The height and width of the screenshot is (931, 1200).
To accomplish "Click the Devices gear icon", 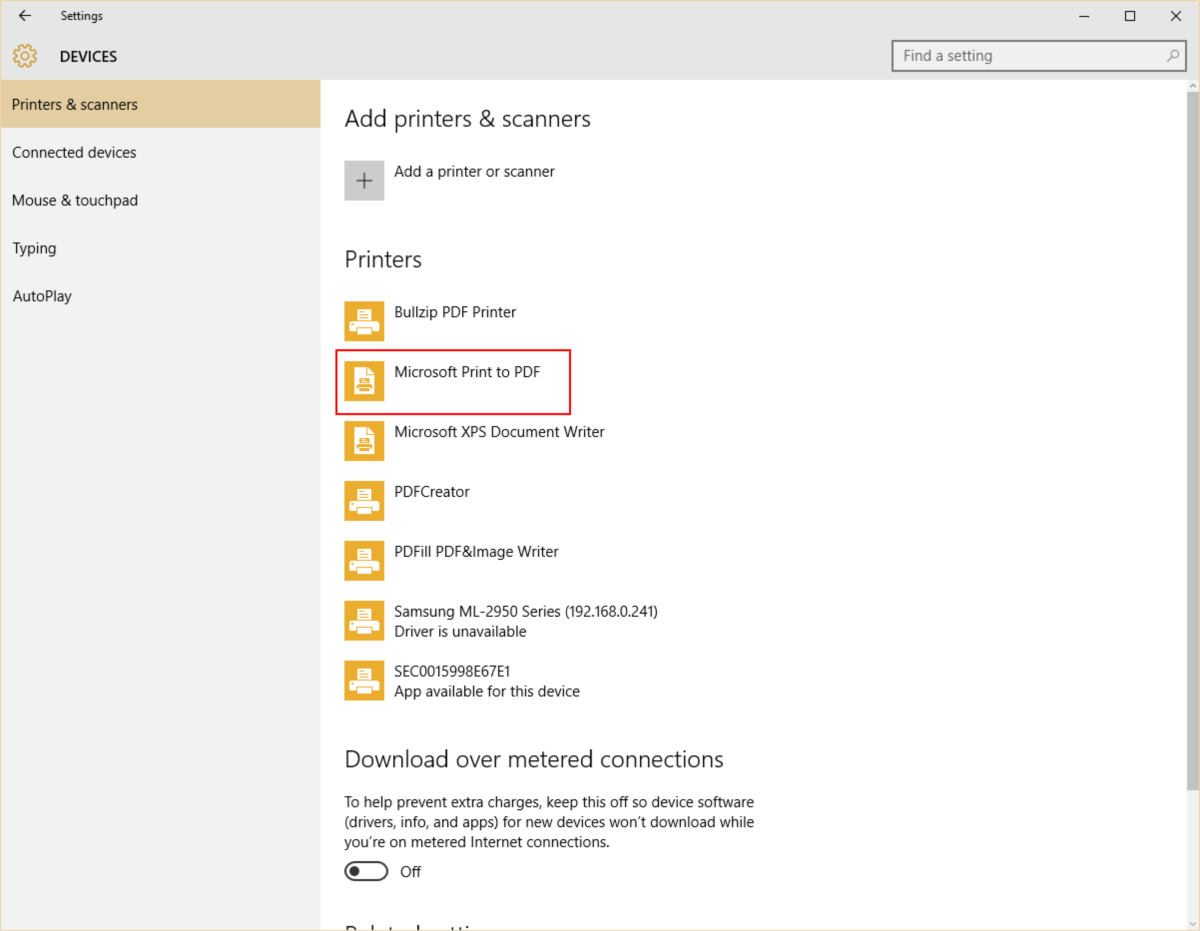I will (x=25, y=56).
